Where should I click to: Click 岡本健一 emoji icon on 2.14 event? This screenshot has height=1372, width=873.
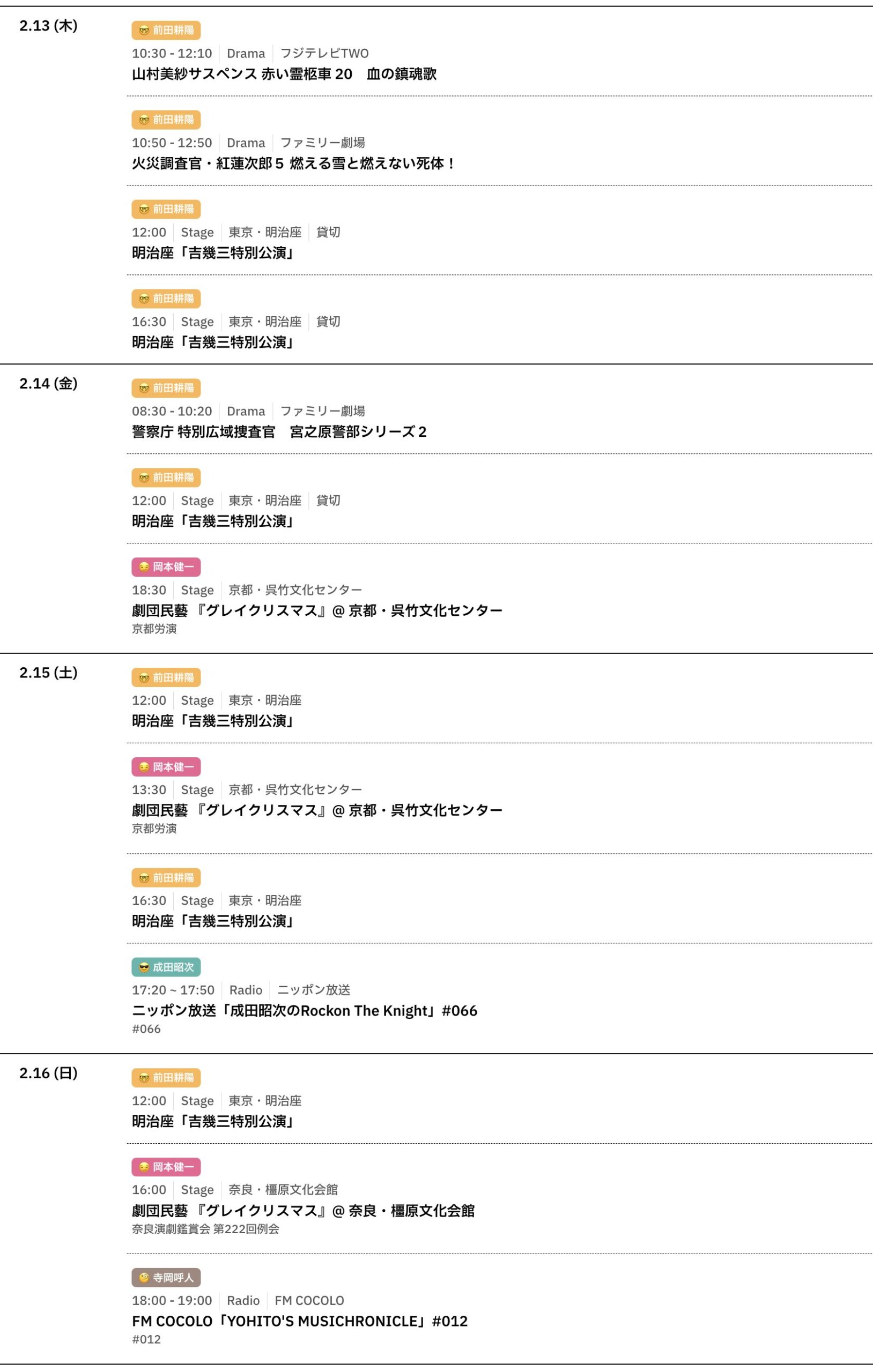[x=144, y=567]
